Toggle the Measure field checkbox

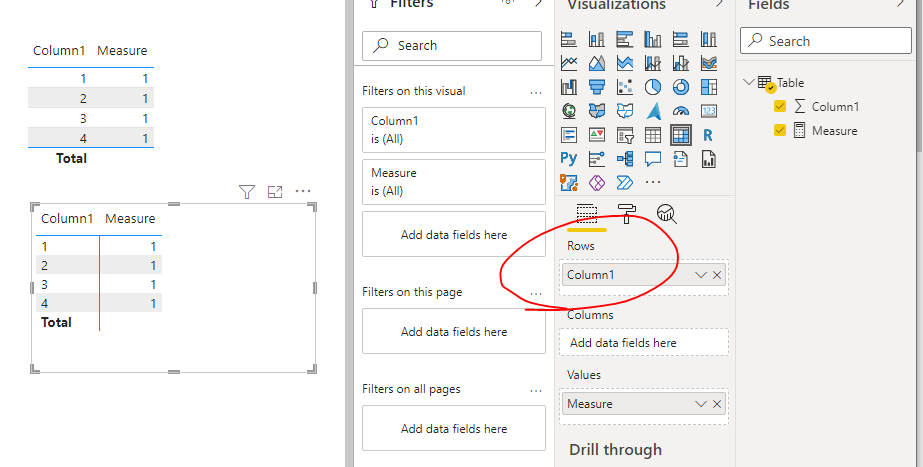point(780,130)
